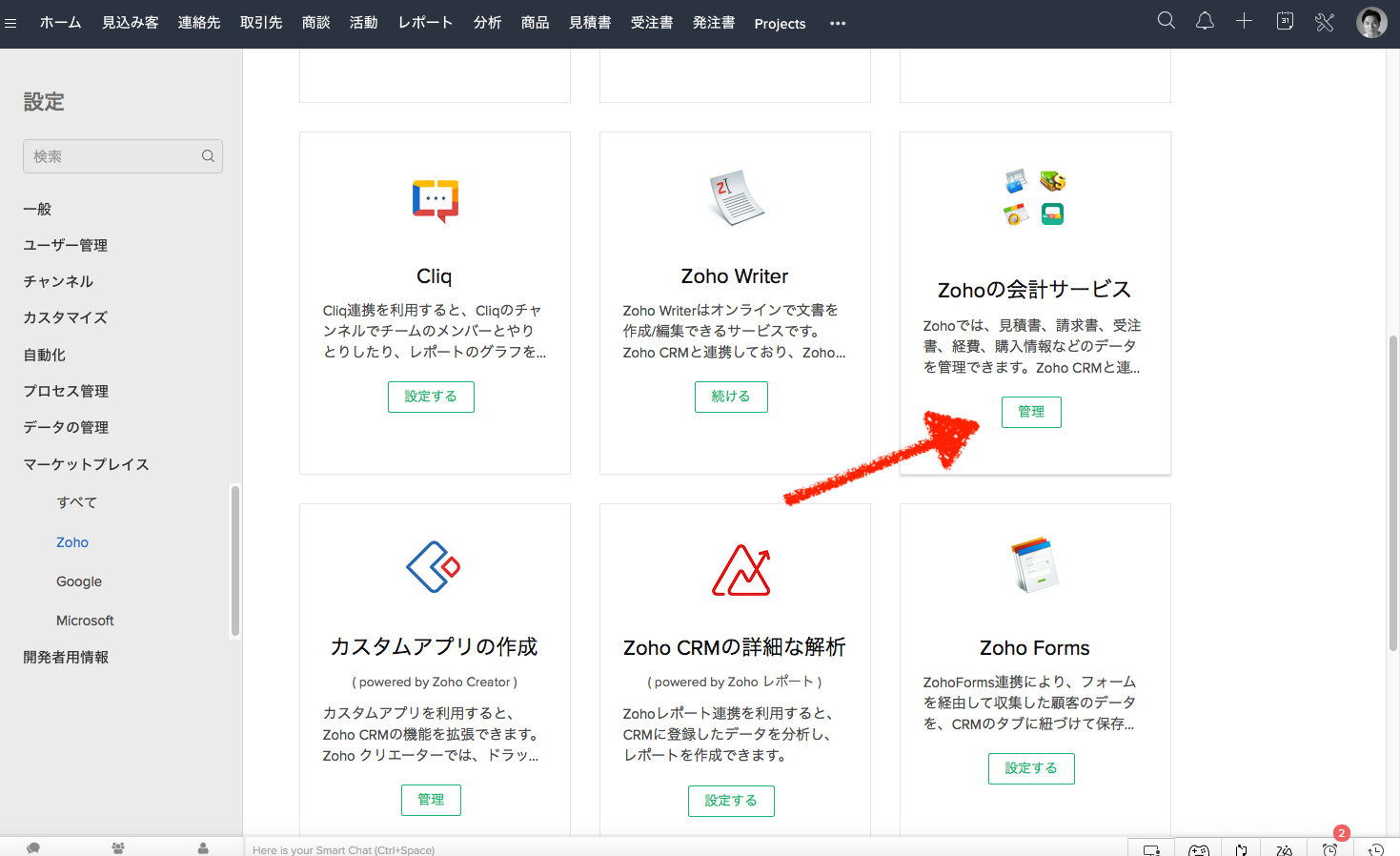
Task: Click the Zoho Writer card title
Action: [x=735, y=276]
